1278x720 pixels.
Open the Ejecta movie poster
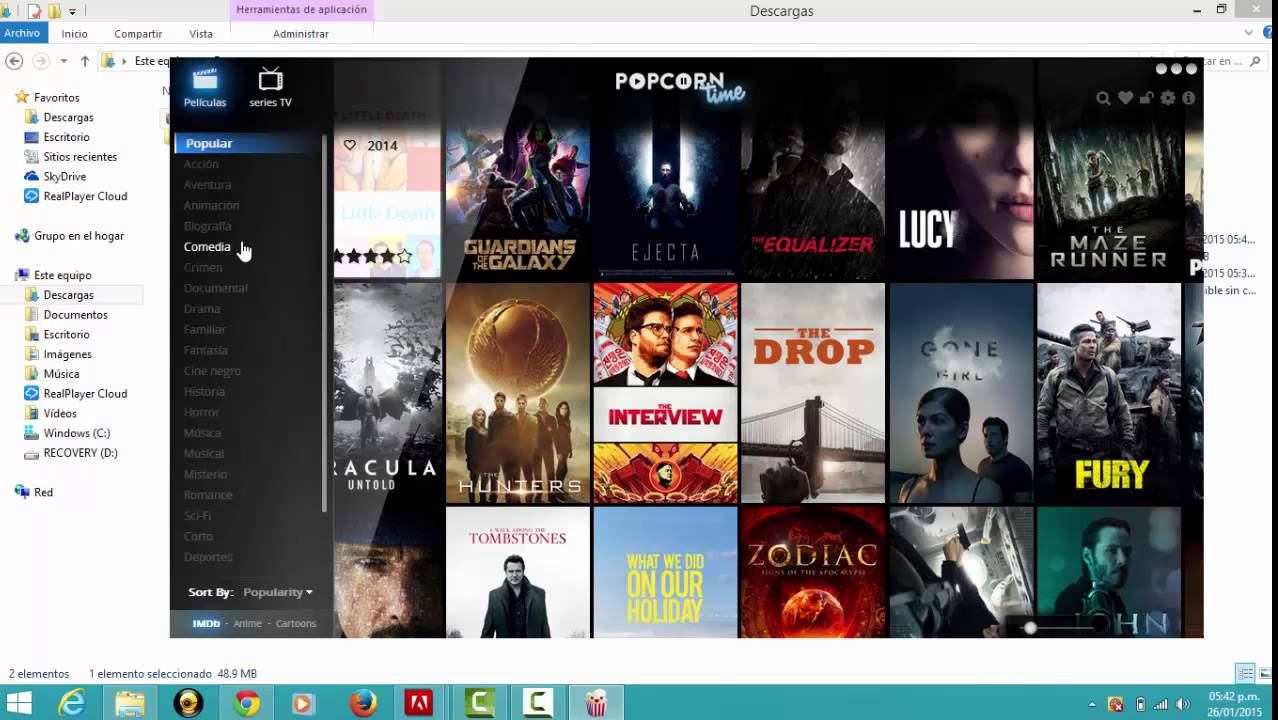pyautogui.click(x=665, y=188)
